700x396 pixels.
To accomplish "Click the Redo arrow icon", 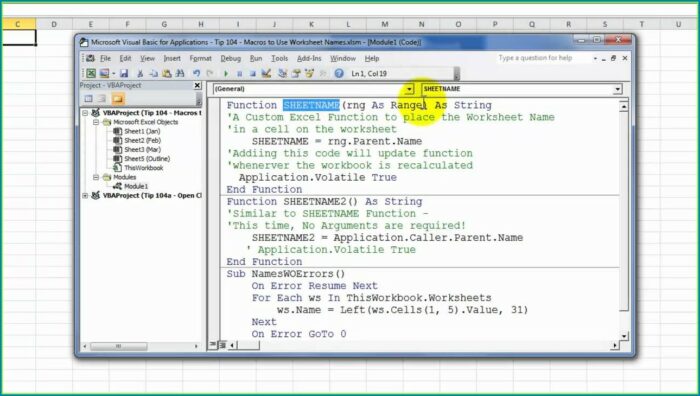I will pyautogui.click(x=210, y=73).
